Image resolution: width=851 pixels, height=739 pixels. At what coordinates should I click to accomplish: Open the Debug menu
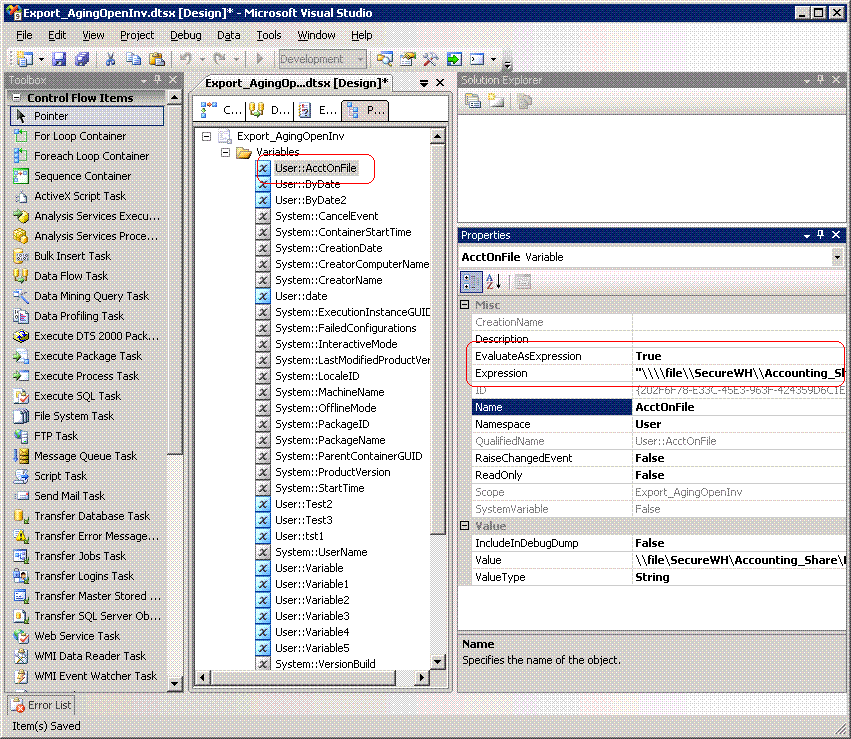click(184, 34)
